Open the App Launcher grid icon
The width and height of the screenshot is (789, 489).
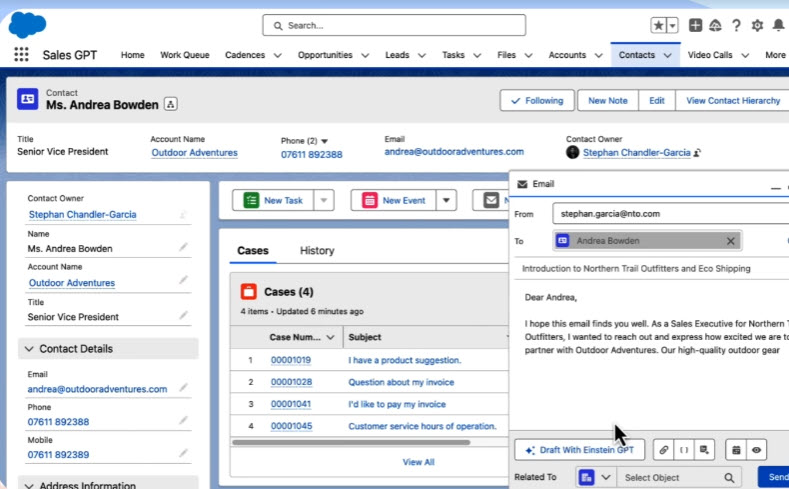point(21,54)
